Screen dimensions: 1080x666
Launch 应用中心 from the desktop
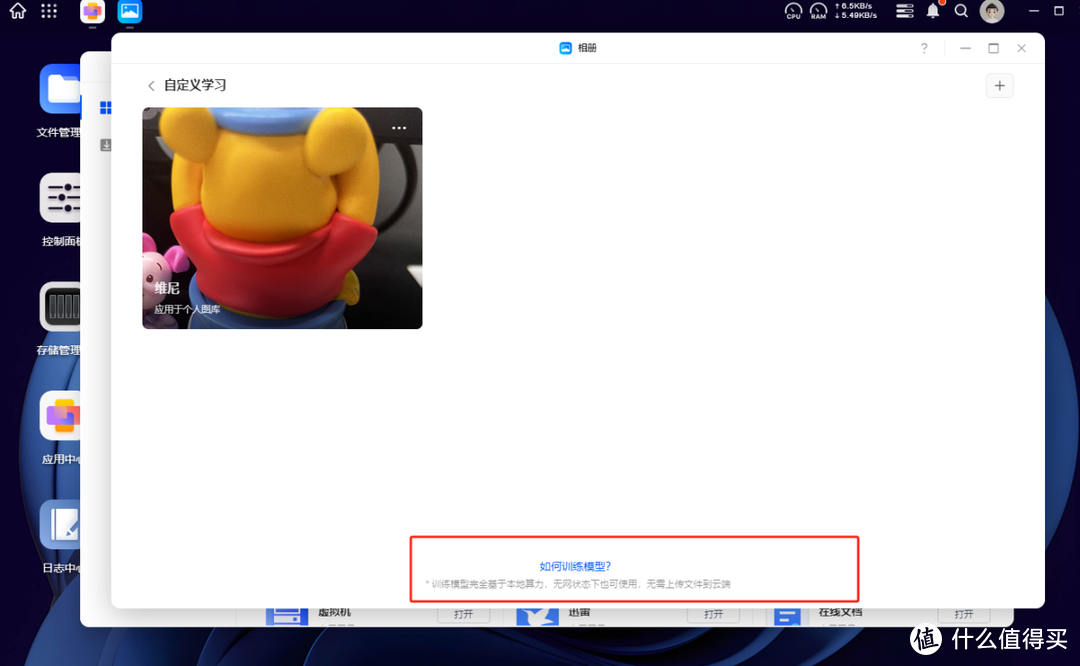click(62, 416)
